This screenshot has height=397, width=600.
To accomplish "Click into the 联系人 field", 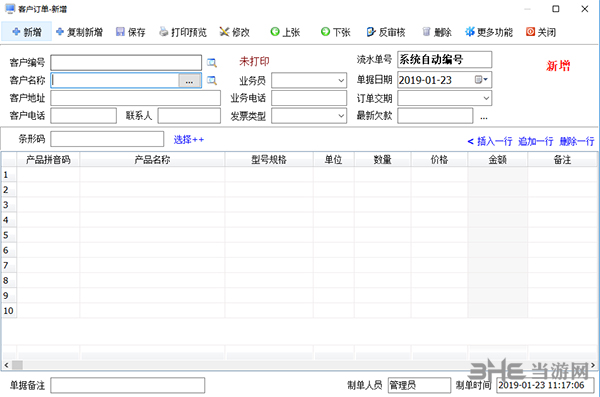I will point(189,116).
